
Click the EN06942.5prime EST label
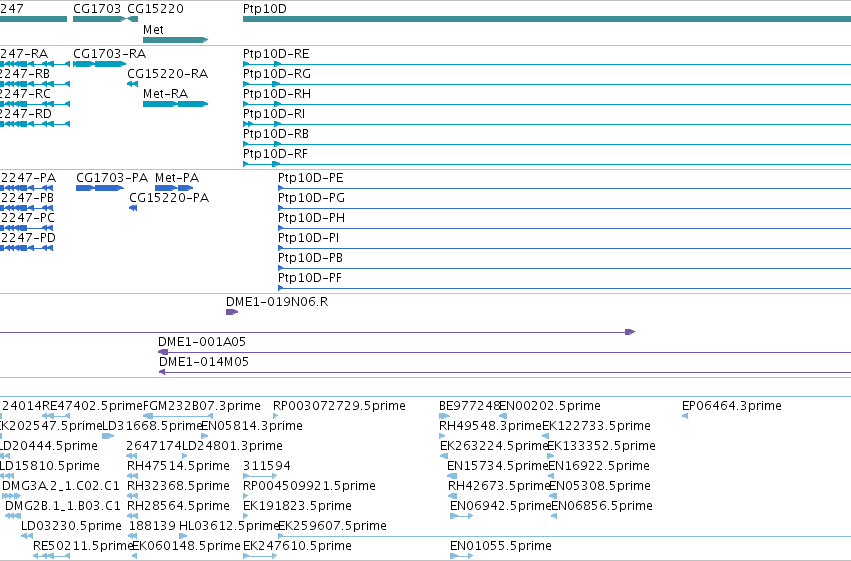pyautogui.click(x=500, y=506)
